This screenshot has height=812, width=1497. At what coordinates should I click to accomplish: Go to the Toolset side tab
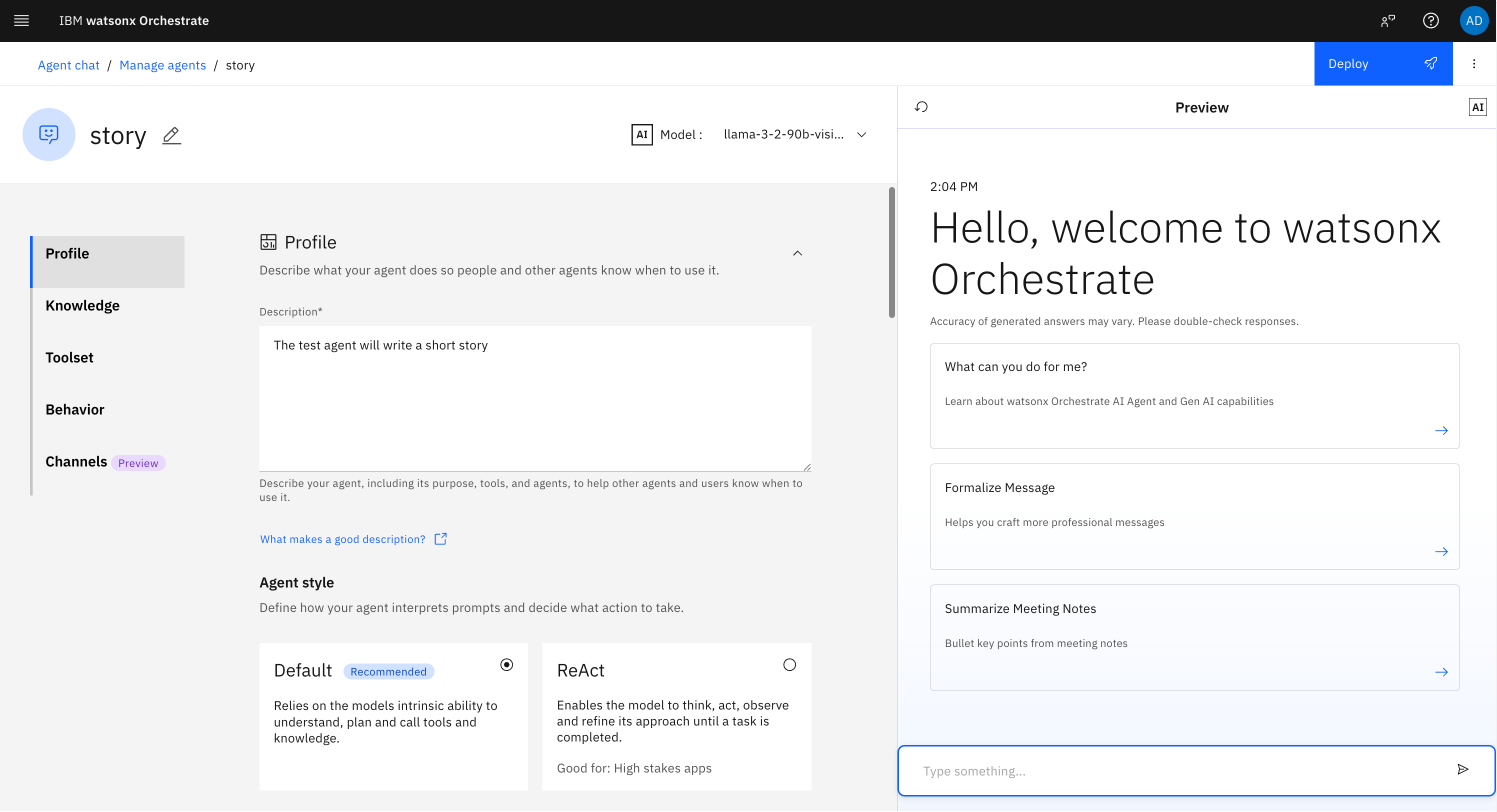coord(108,358)
